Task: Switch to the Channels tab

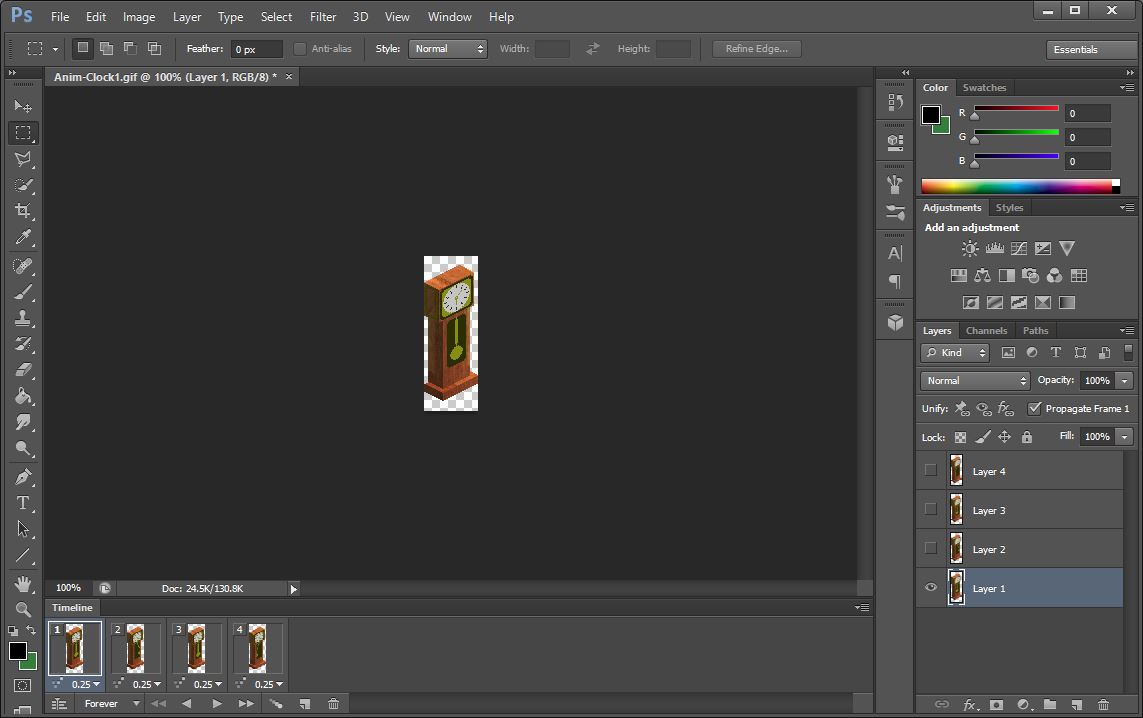Action: 986,330
